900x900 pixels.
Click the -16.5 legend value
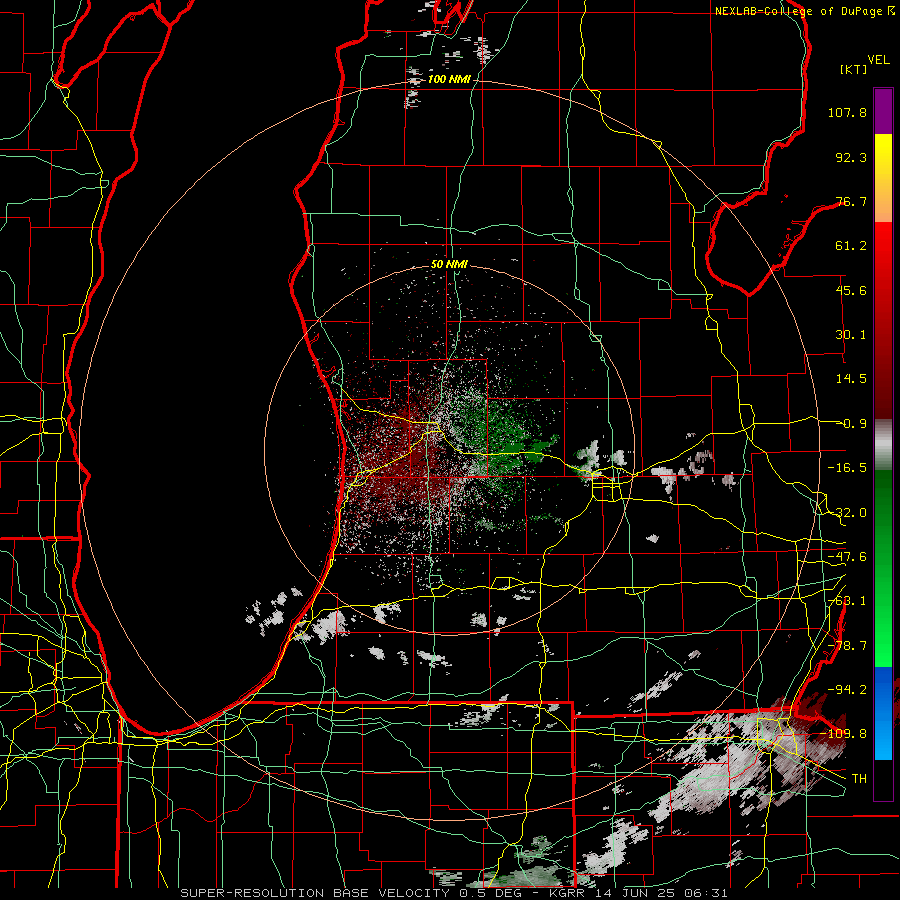pyautogui.click(x=847, y=468)
